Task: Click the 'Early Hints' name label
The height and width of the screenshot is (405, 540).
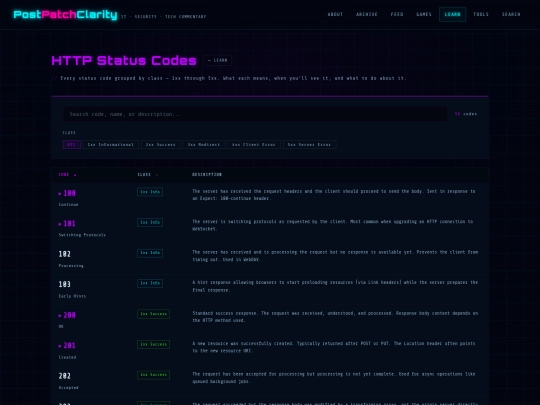Action: click(72, 296)
